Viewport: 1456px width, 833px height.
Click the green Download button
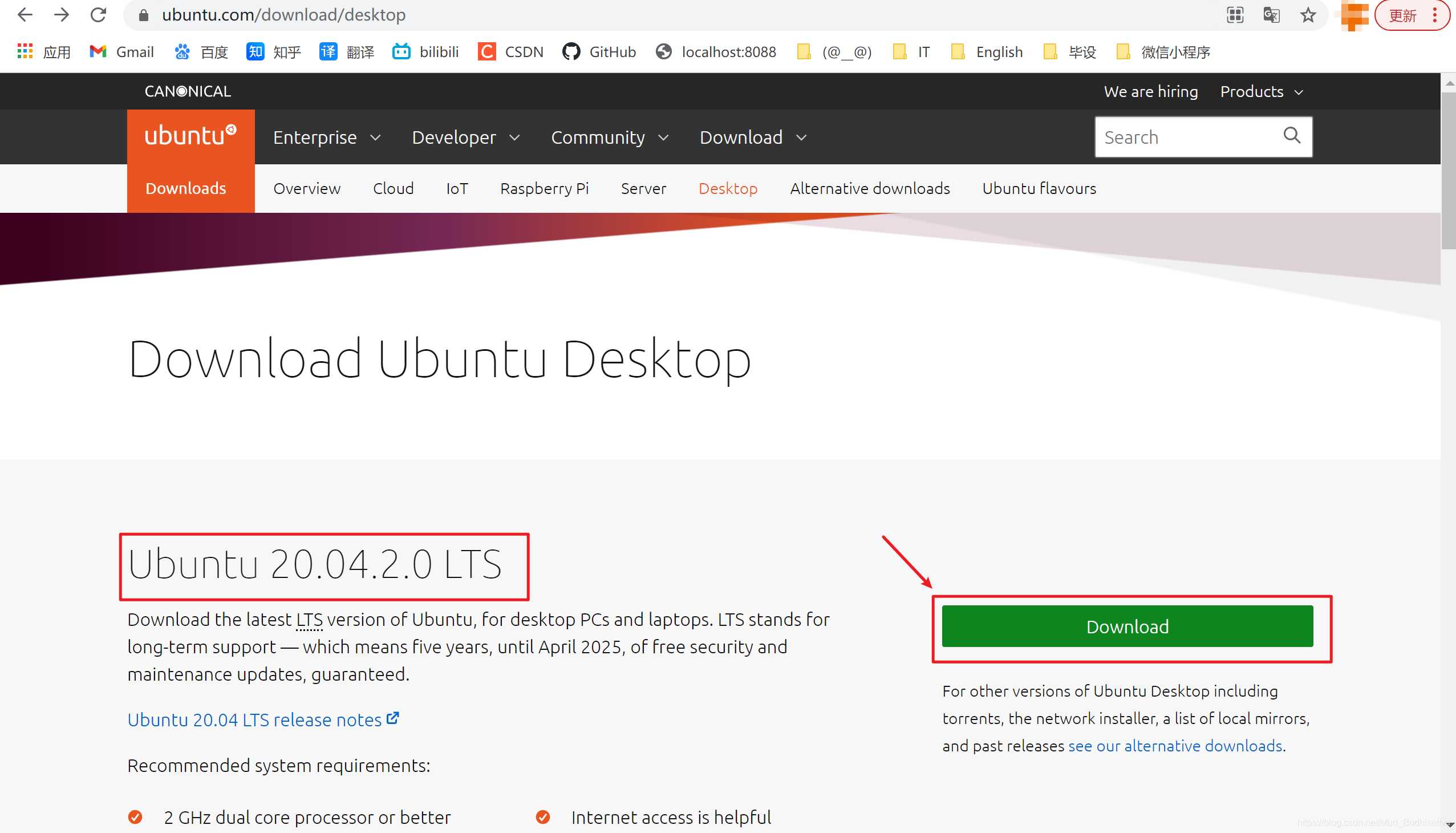click(x=1126, y=626)
